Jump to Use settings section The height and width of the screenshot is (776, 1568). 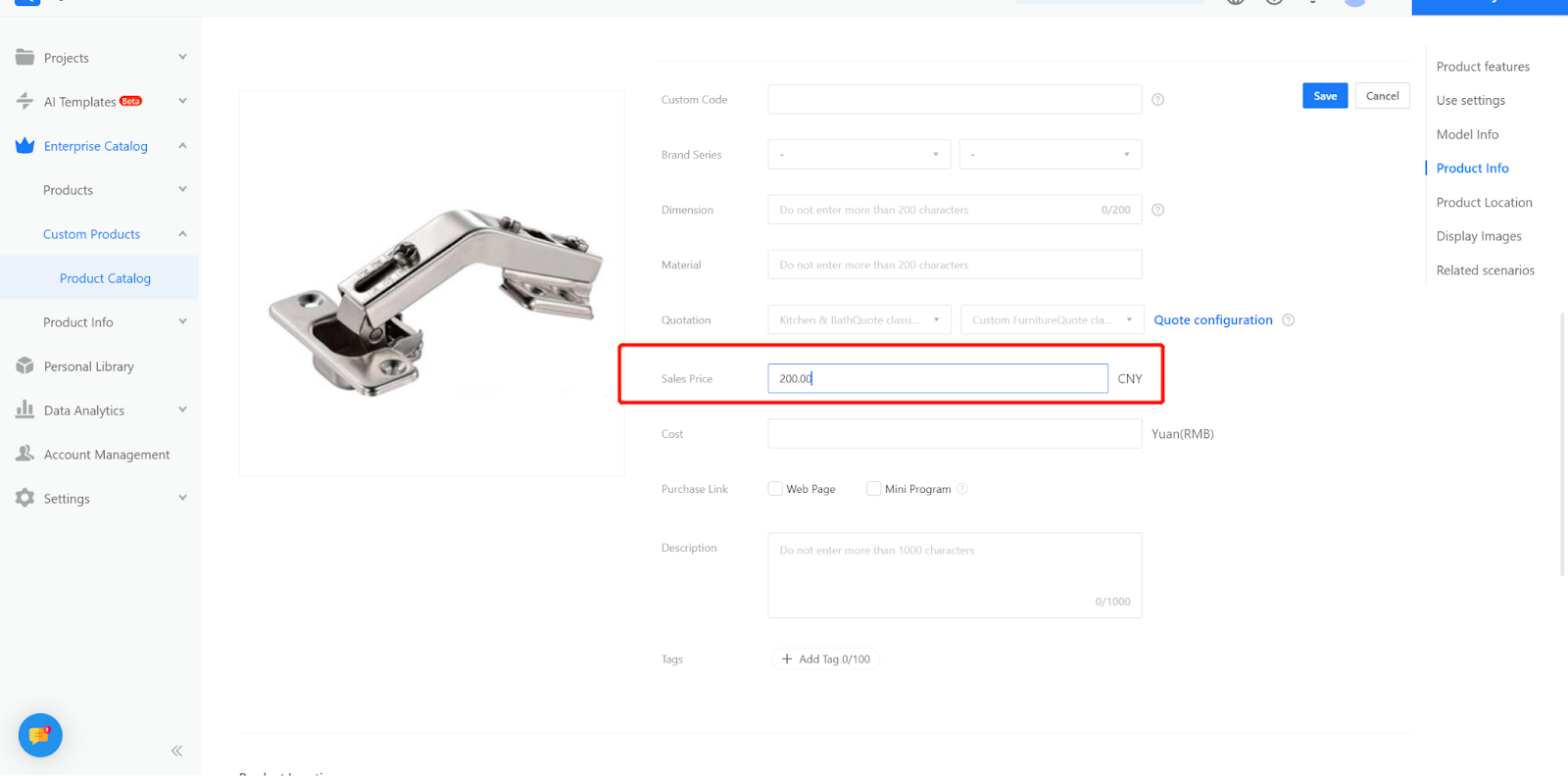click(x=1471, y=100)
